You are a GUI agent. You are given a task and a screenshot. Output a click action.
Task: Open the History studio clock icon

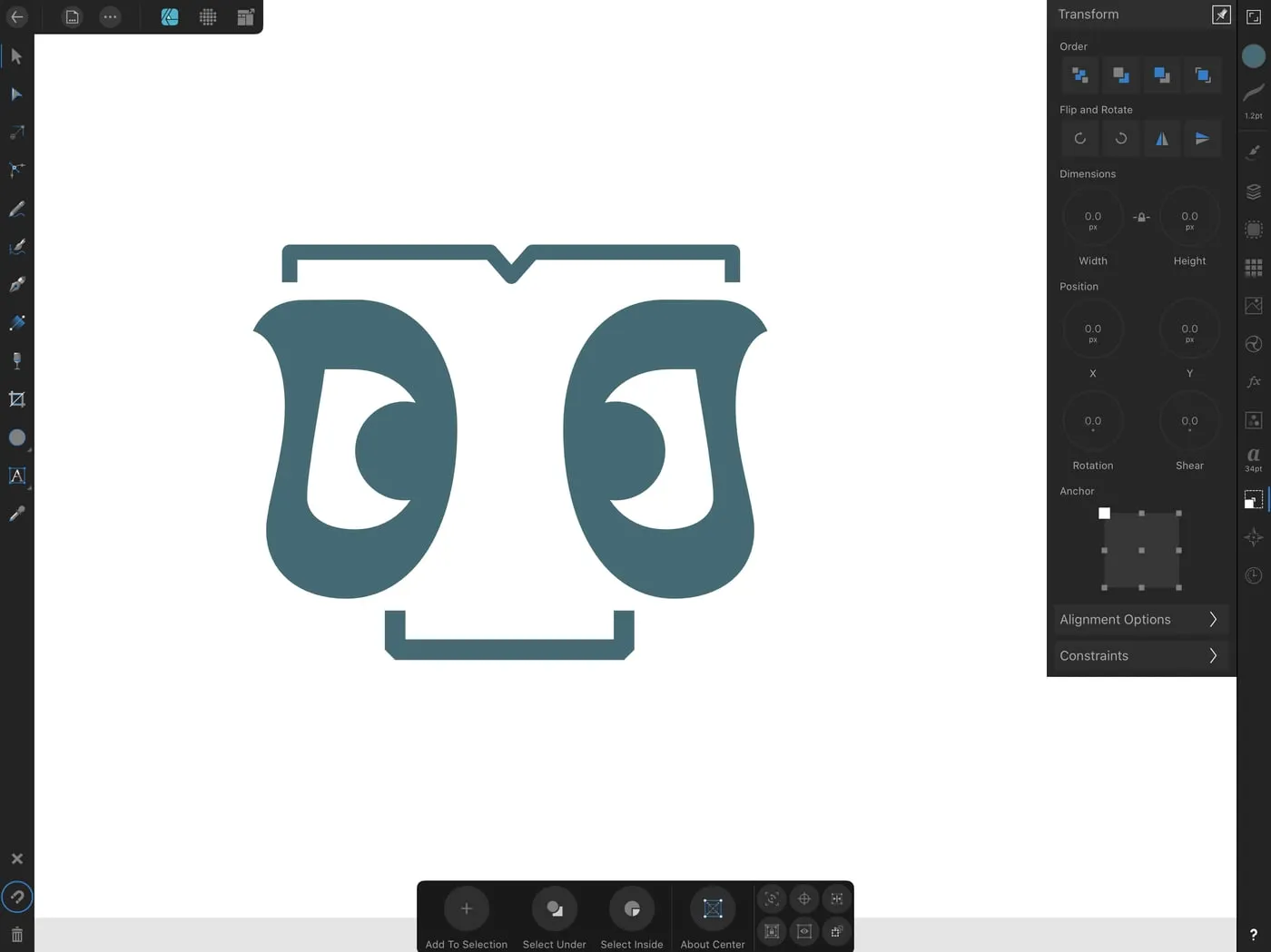(1254, 575)
